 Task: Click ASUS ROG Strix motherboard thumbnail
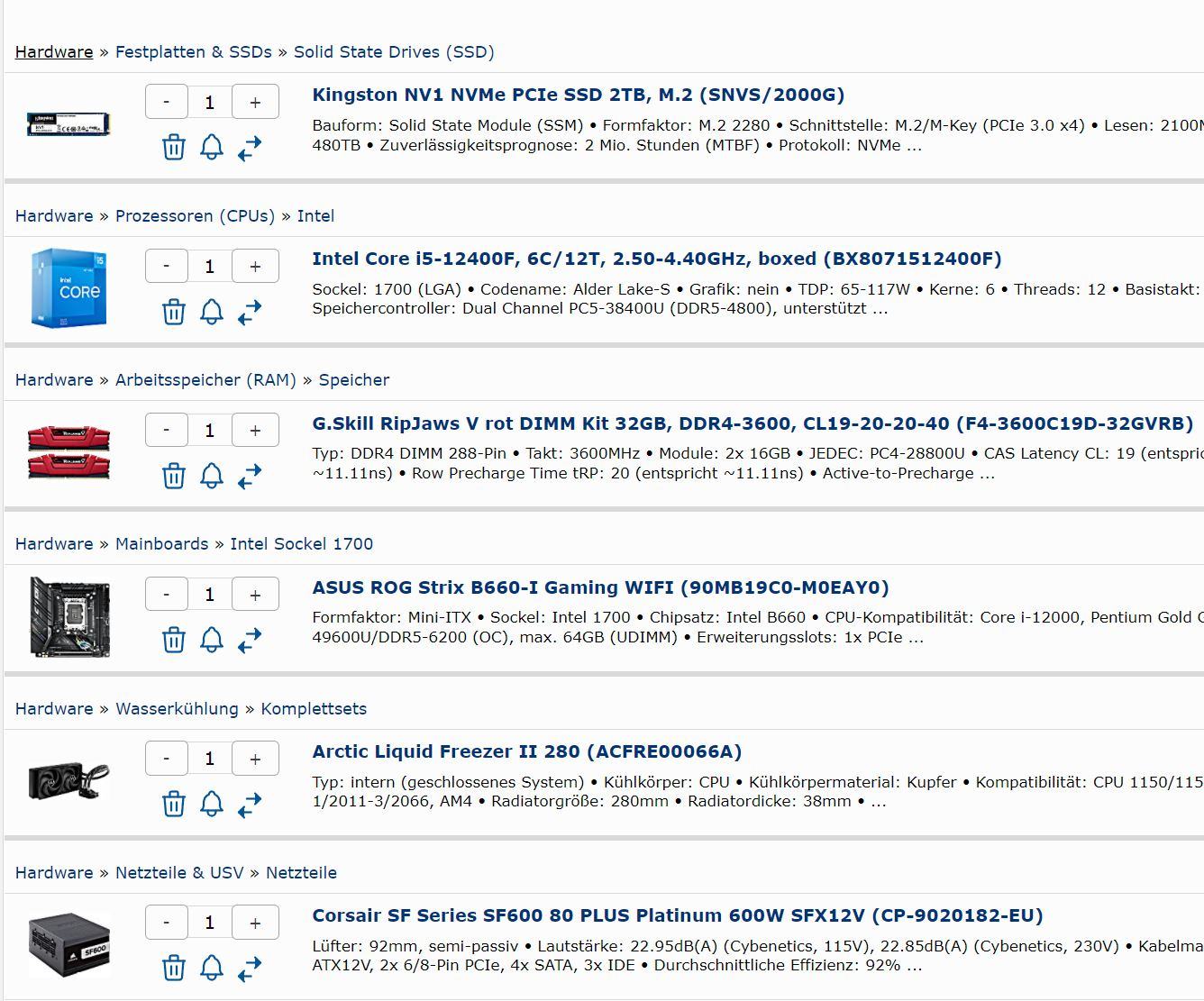click(x=69, y=616)
